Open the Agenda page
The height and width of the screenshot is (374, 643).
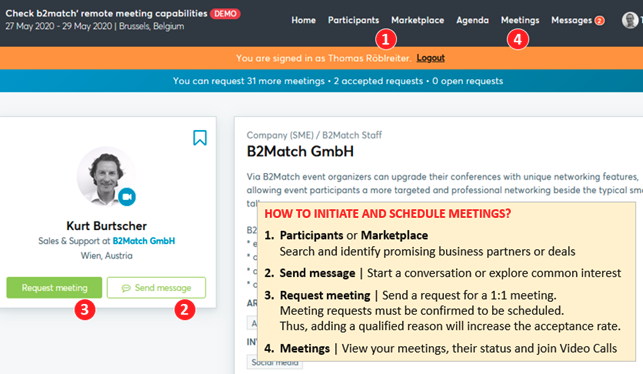[472, 20]
